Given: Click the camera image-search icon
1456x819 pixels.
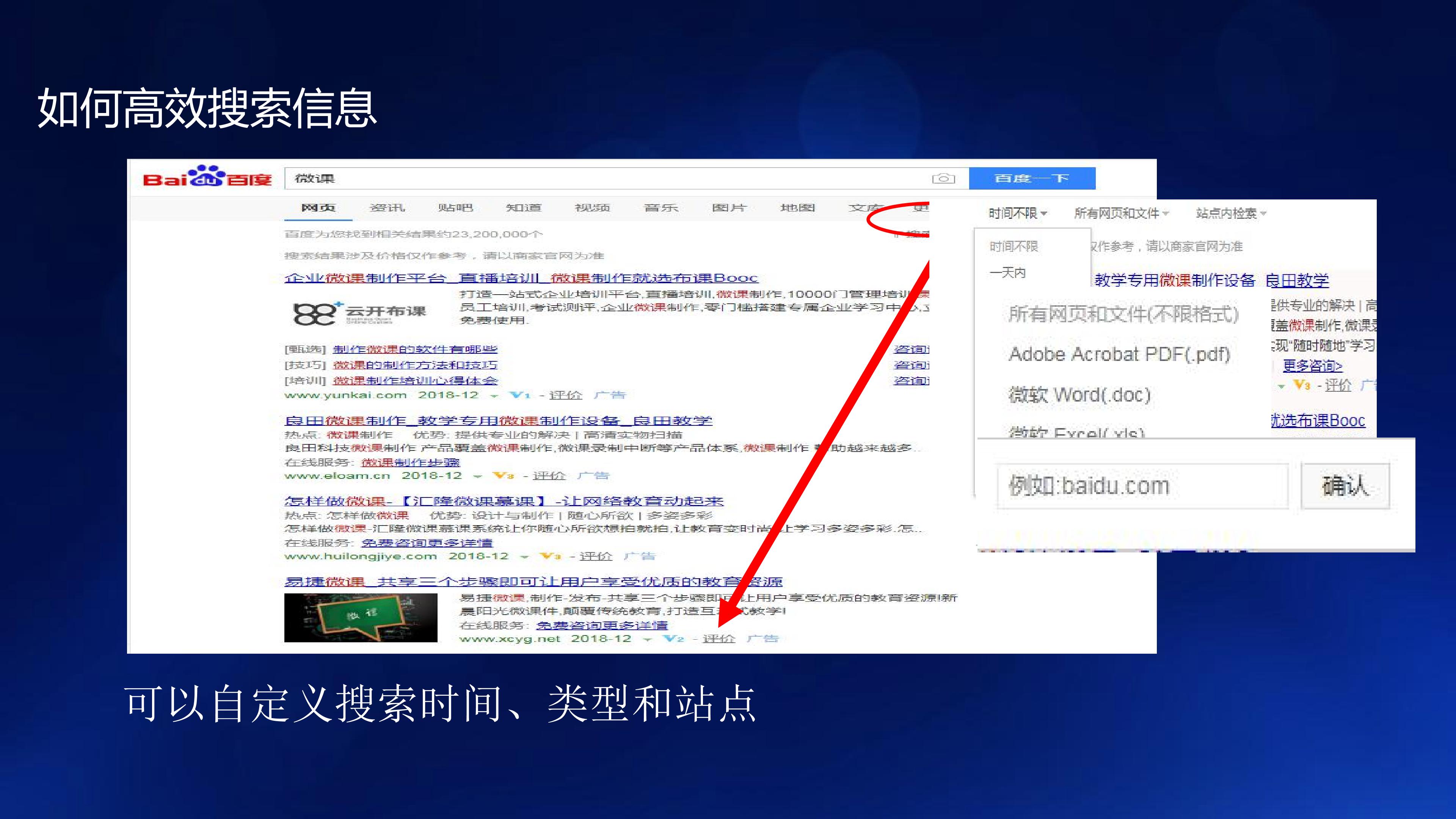Looking at the screenshot, I should point(943,179).
